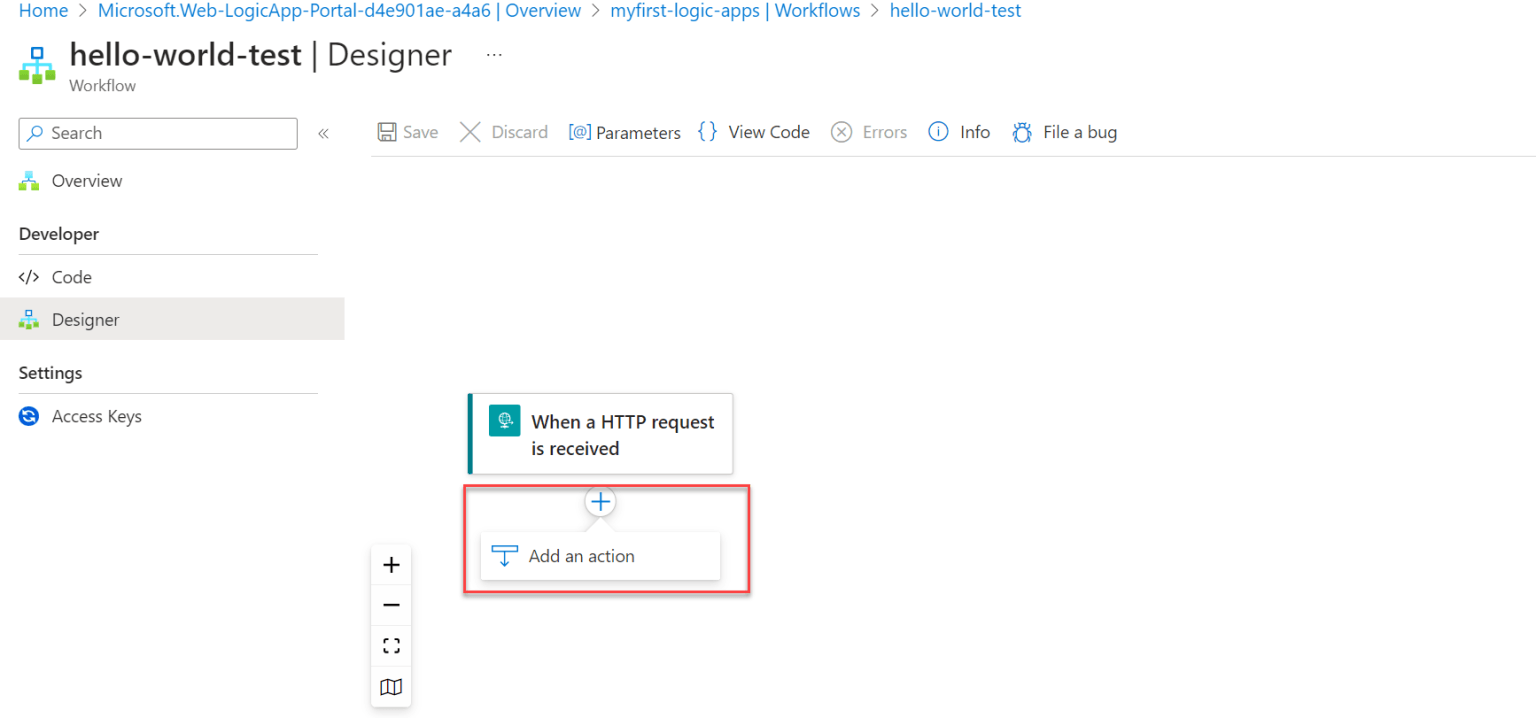
Task: Open the ellipsis menu beside Designer title
Action: click(x=493, y=54)
